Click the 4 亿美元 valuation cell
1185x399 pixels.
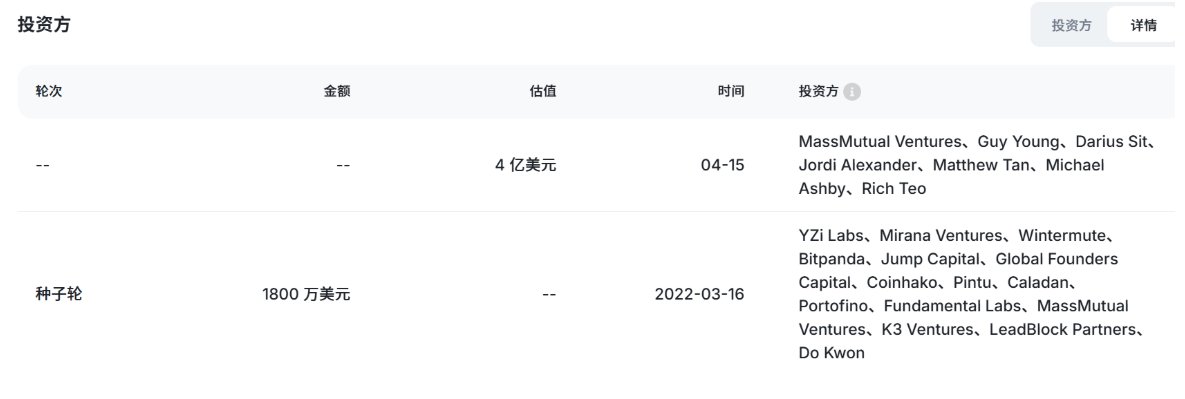tap(526, 165)
